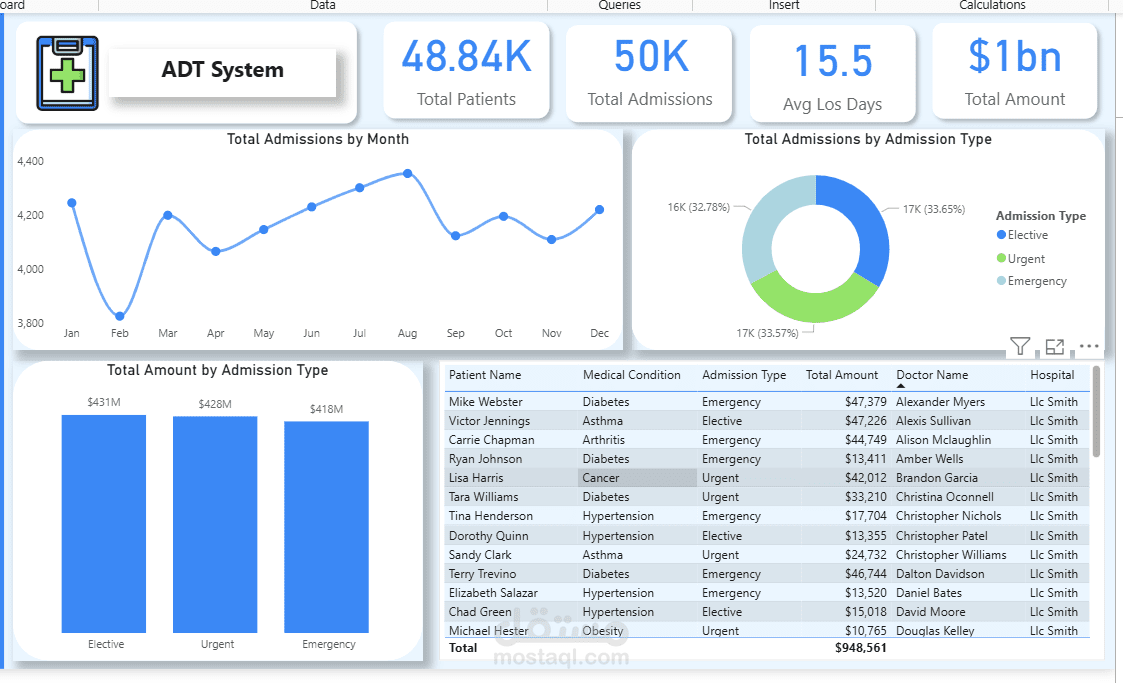Select Elective legend marker in Admission Type
The image size is (1123, 683).
[1001, 235]
